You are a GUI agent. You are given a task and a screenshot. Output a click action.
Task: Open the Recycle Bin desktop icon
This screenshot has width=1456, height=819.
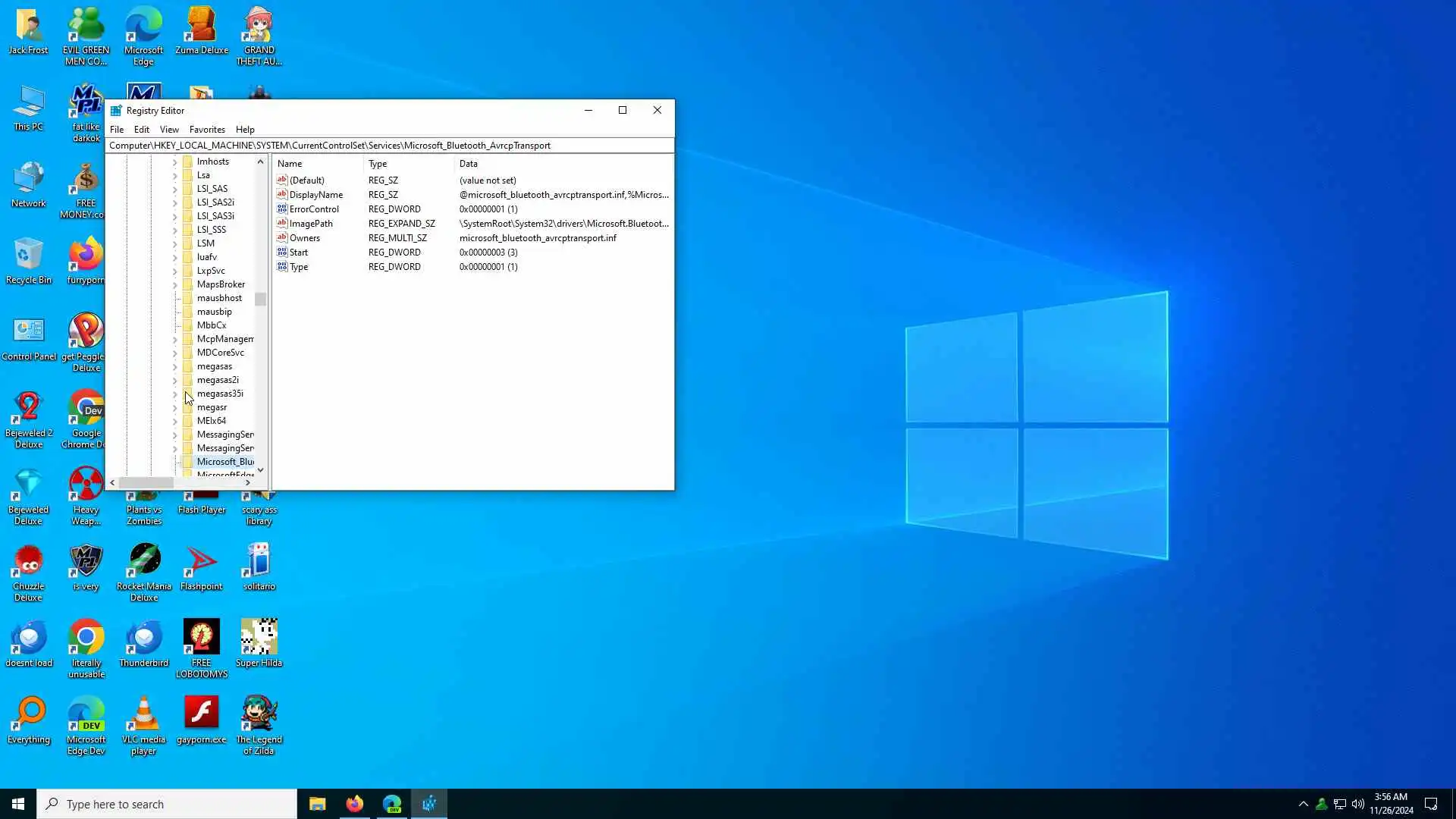(28, 256)
